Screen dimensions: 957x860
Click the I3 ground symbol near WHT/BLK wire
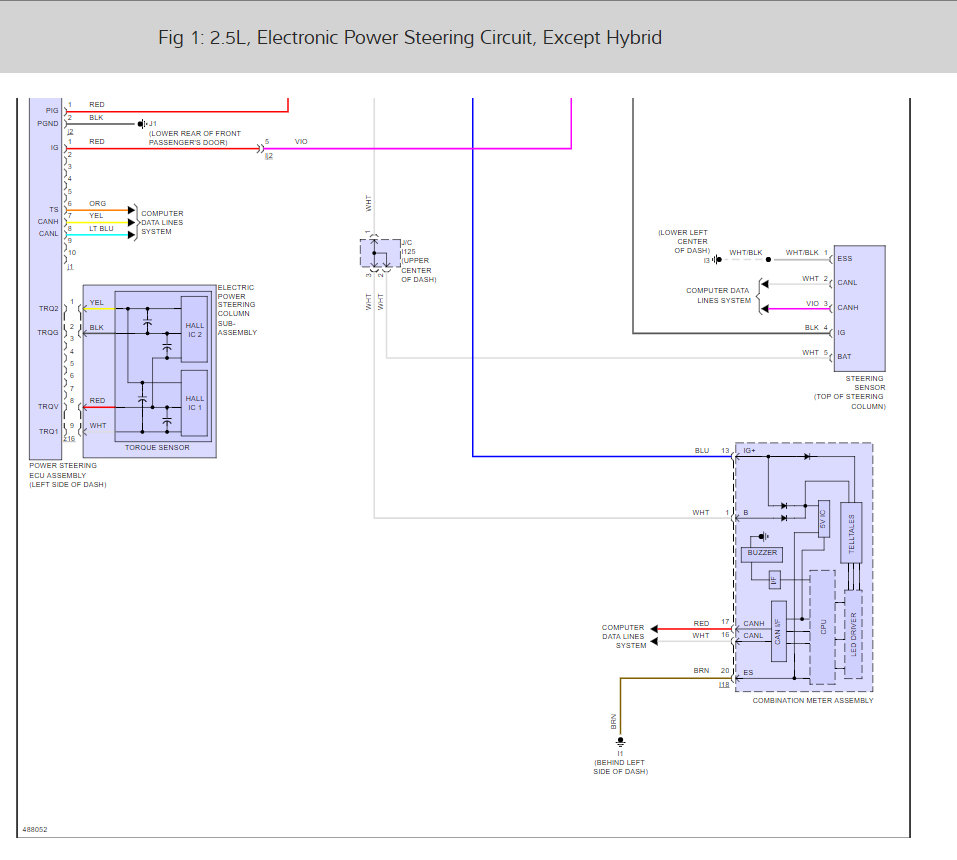(717, 259)
